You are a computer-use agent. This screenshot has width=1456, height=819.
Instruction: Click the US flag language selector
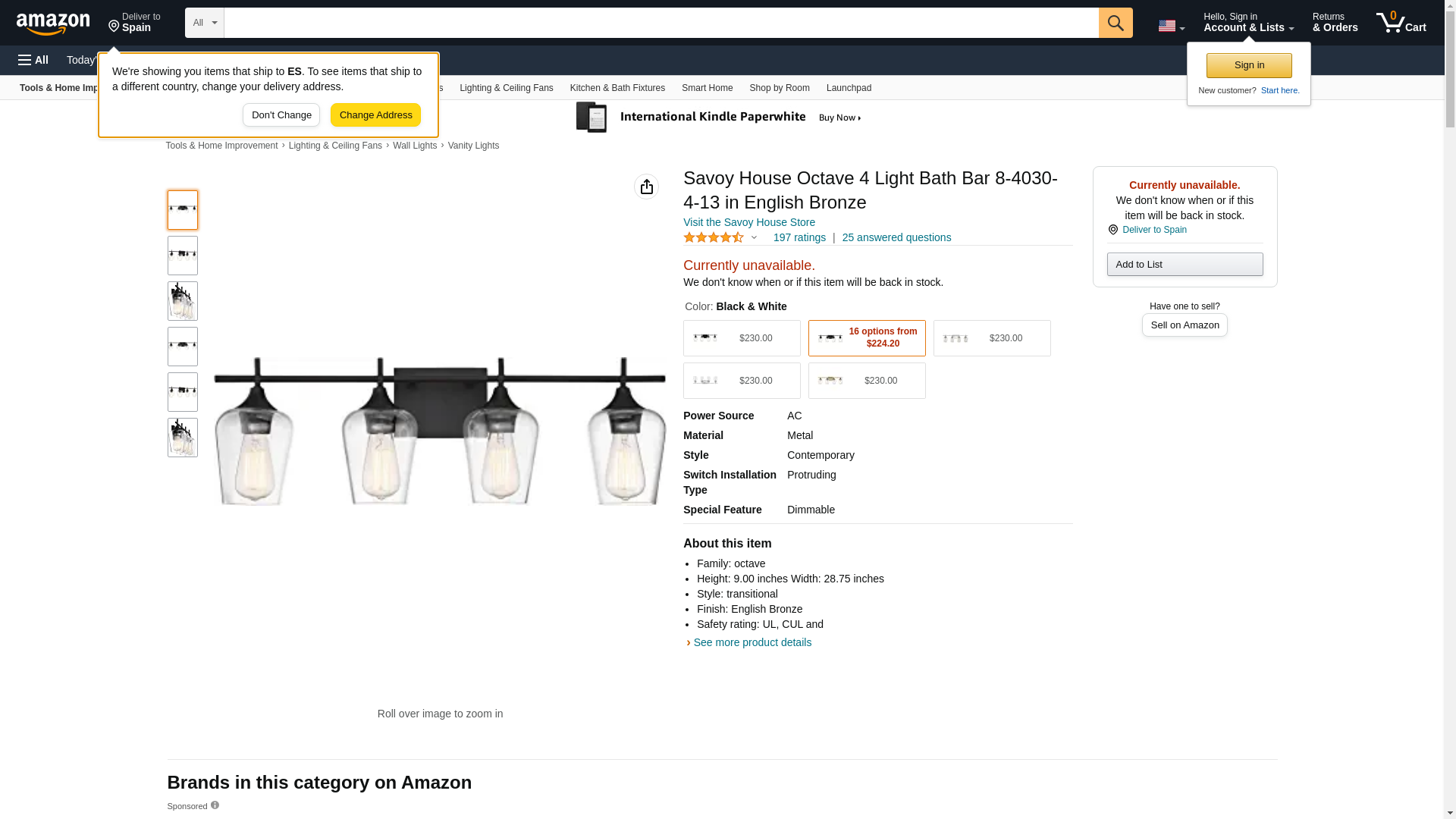(1171, 26)
